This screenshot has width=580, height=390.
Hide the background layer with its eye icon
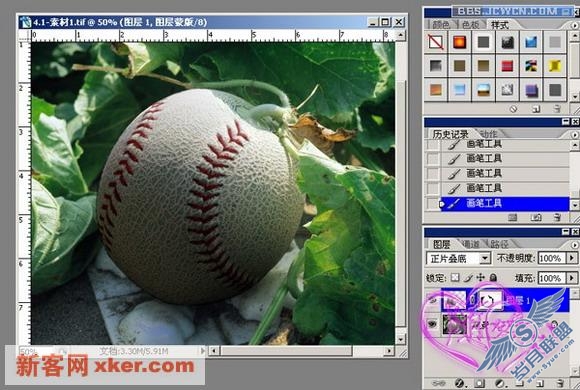pyautogui.click(x=432, y=325)
